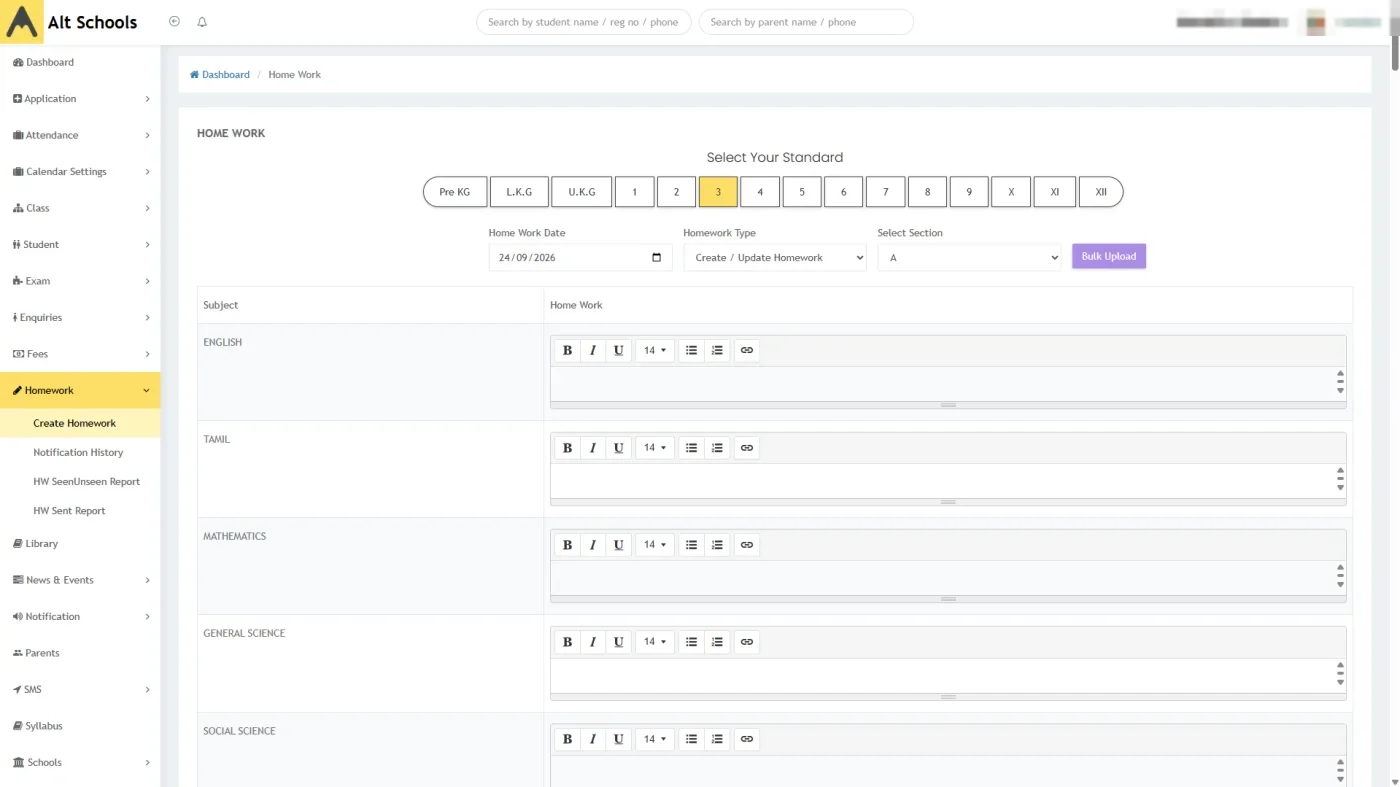The height and width of the screenshot is (787, 1400).
Task: Click the notification bell icon in header
Action: (202, 22)
